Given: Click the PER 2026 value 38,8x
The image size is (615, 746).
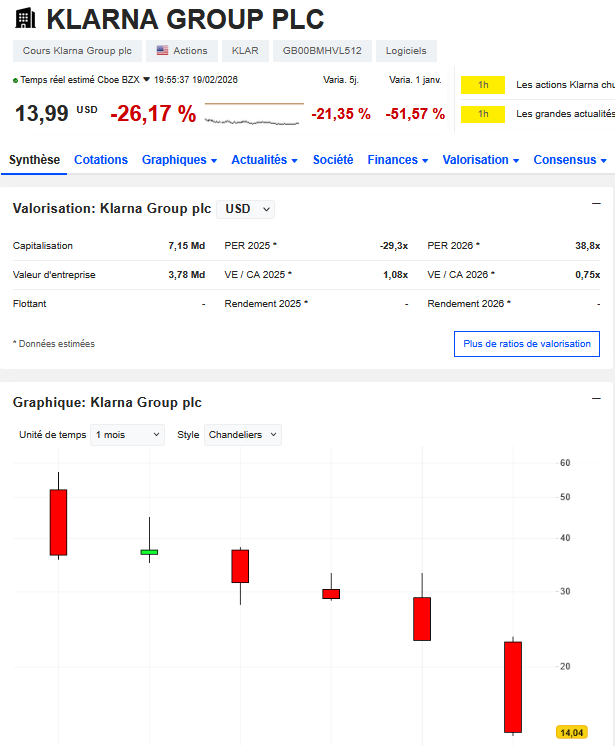Looking at the screenshot, I should click(587, 245).
